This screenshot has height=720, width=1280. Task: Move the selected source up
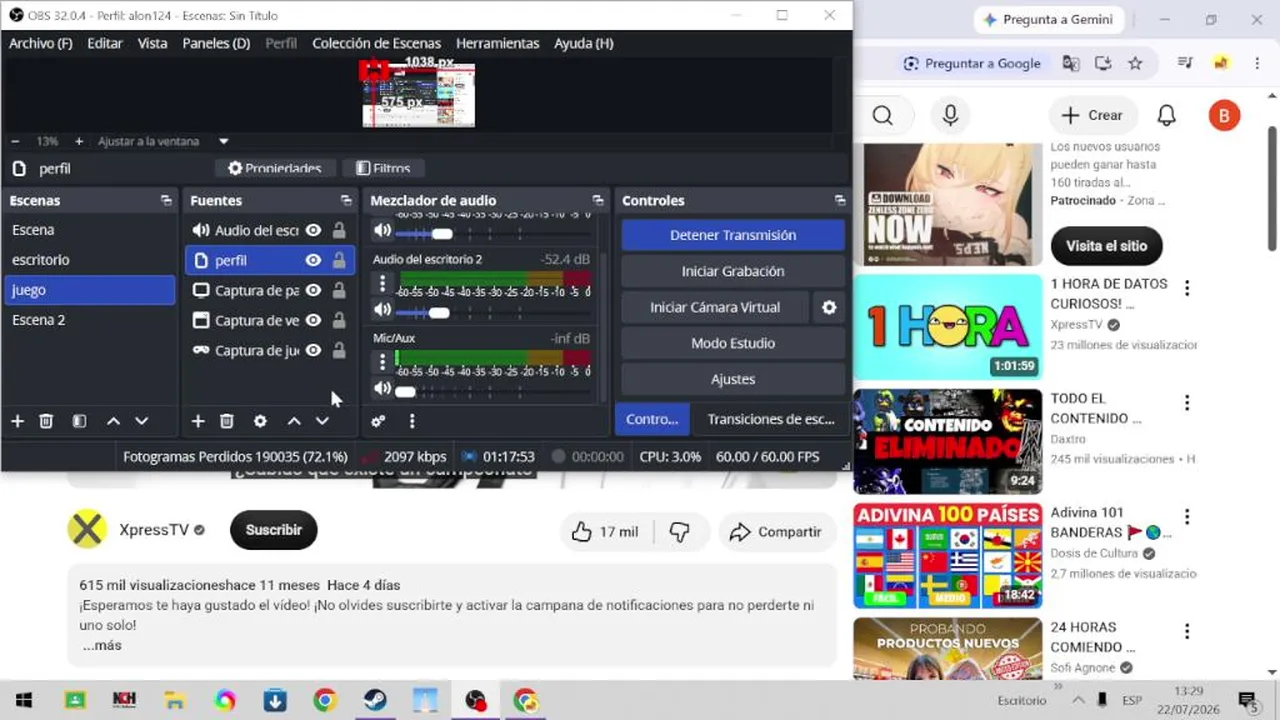(x=294, y=421)
